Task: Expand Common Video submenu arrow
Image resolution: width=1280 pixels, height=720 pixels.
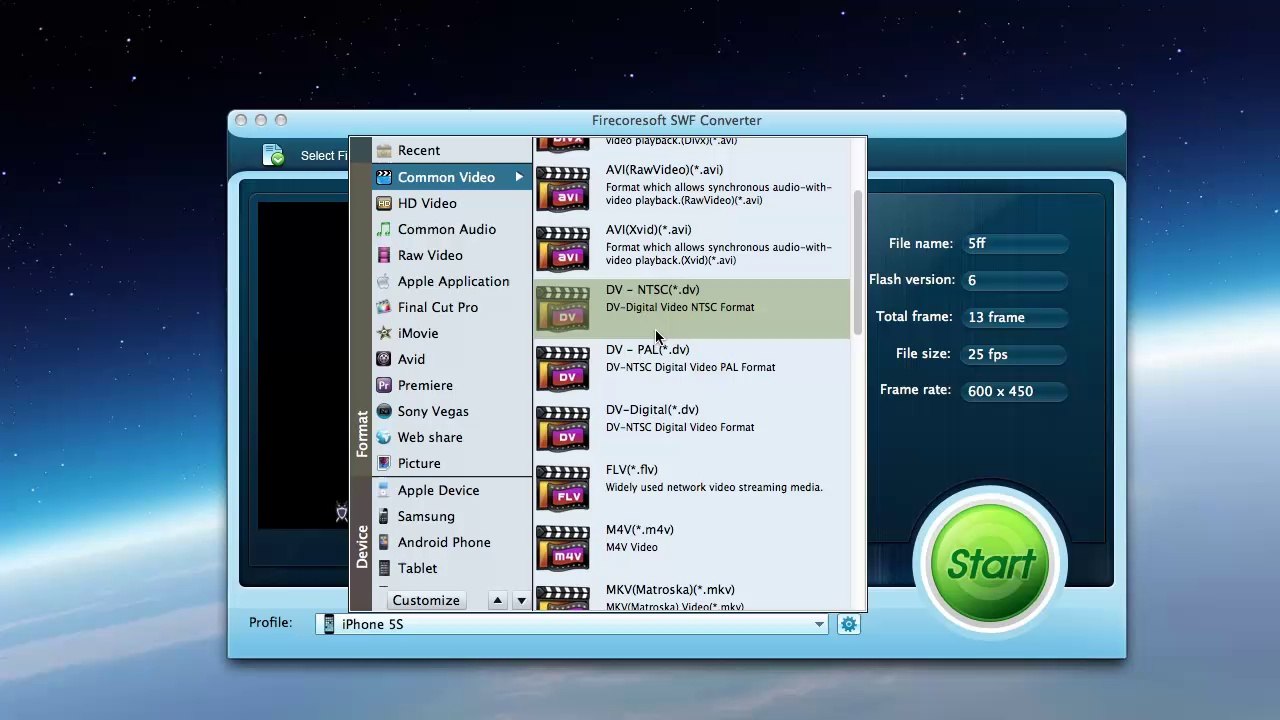Action: pyautogui.click(x=519, y=177)
